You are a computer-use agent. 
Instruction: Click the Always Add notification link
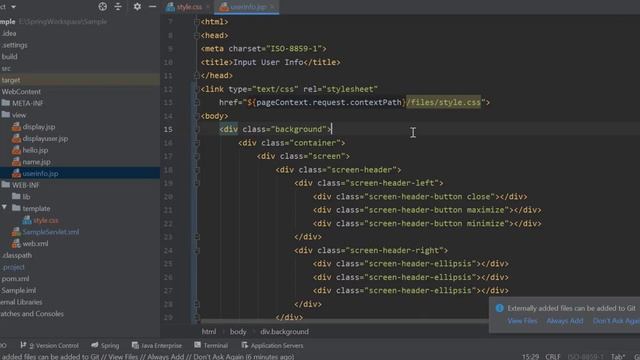coord(565,321)
